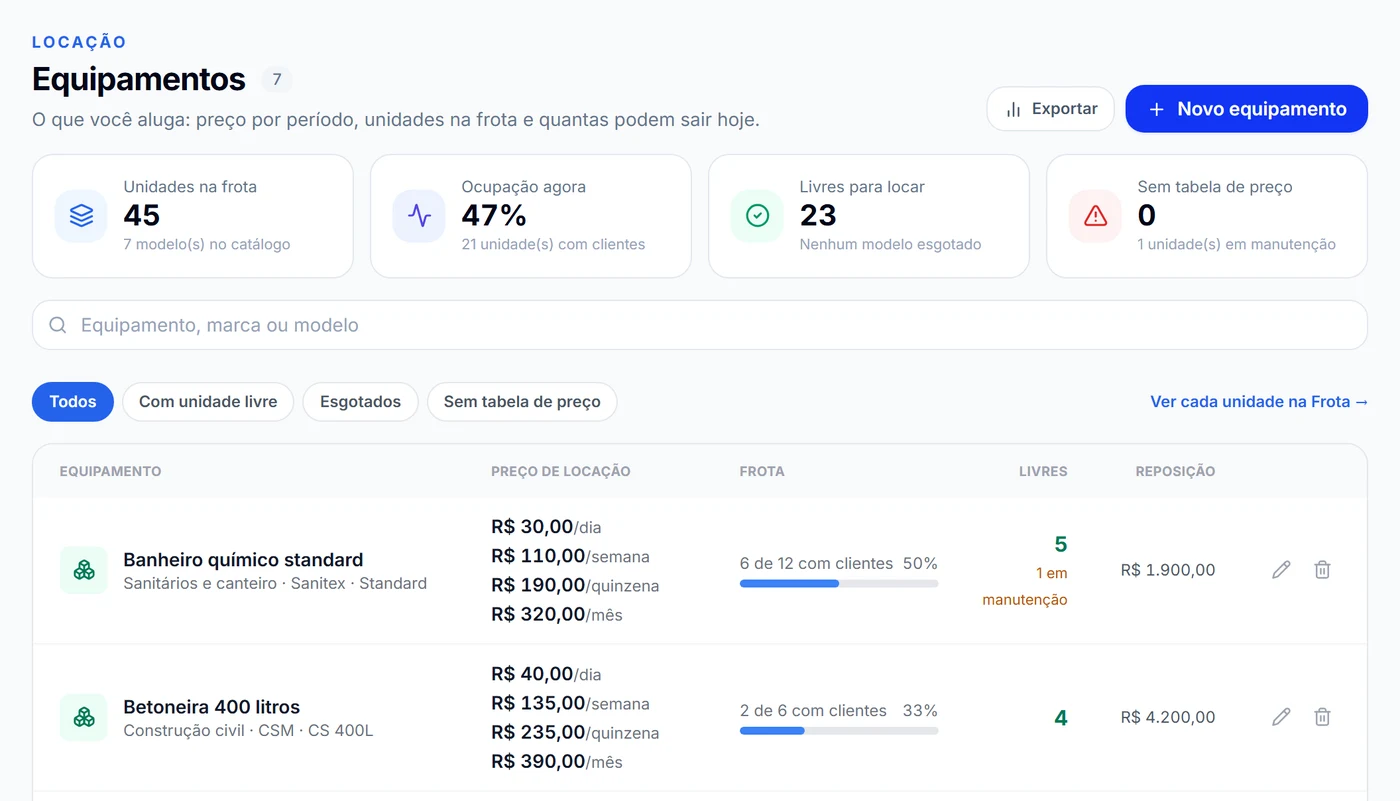Open Ver cada unidade na Frota link
The width and height of the screenshot is (1400, 801).
click(x=1259, y=402)
